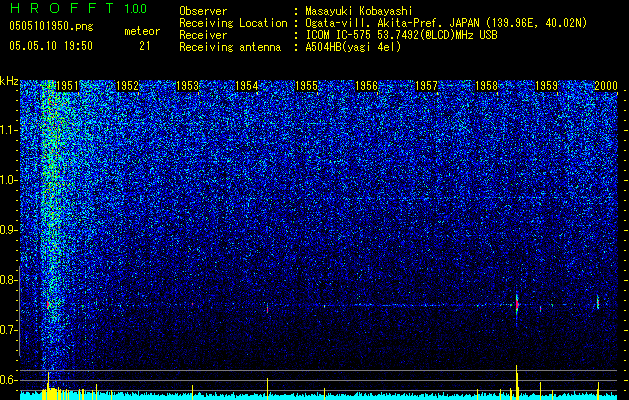
Task: Click the red meteor echo after 1954
Action: point(267,309)
